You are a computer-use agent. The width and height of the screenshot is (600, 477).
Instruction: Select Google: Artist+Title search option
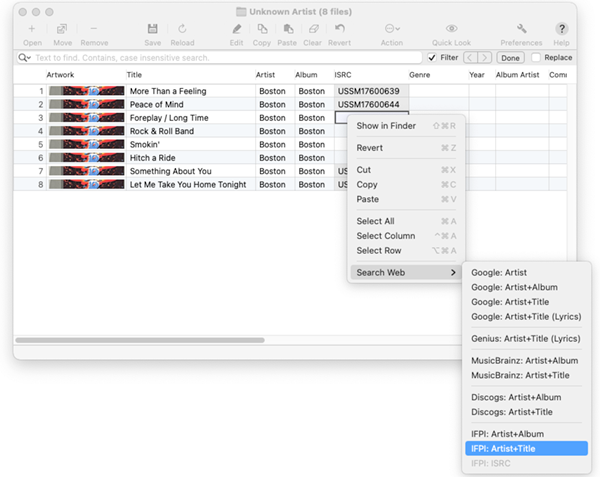tap(526, 302)
